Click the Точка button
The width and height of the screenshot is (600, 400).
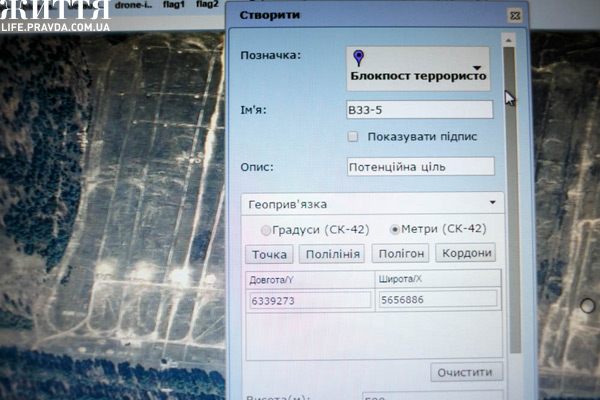click(x=269, y=254)
